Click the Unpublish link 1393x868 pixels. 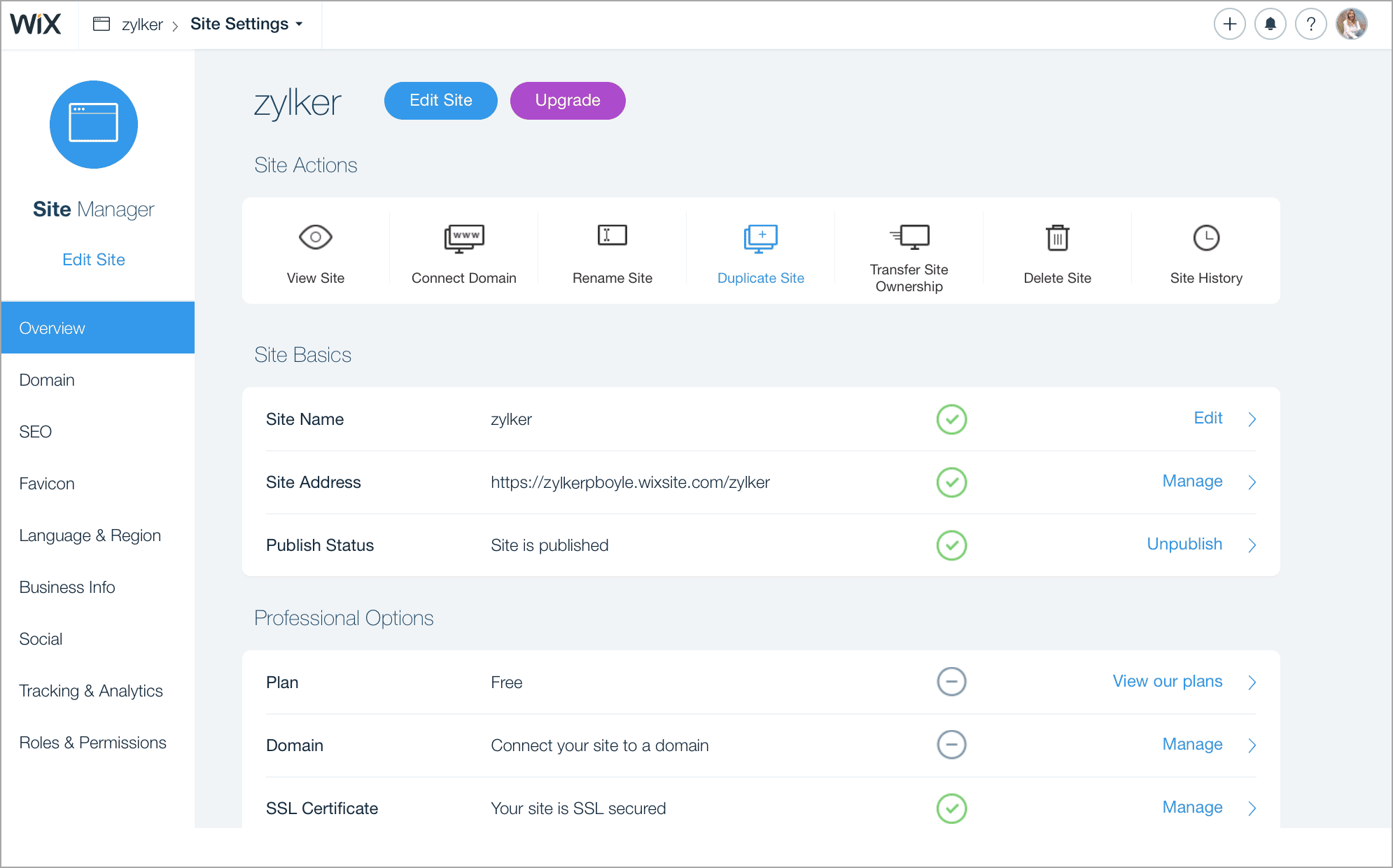(1184, 544)
